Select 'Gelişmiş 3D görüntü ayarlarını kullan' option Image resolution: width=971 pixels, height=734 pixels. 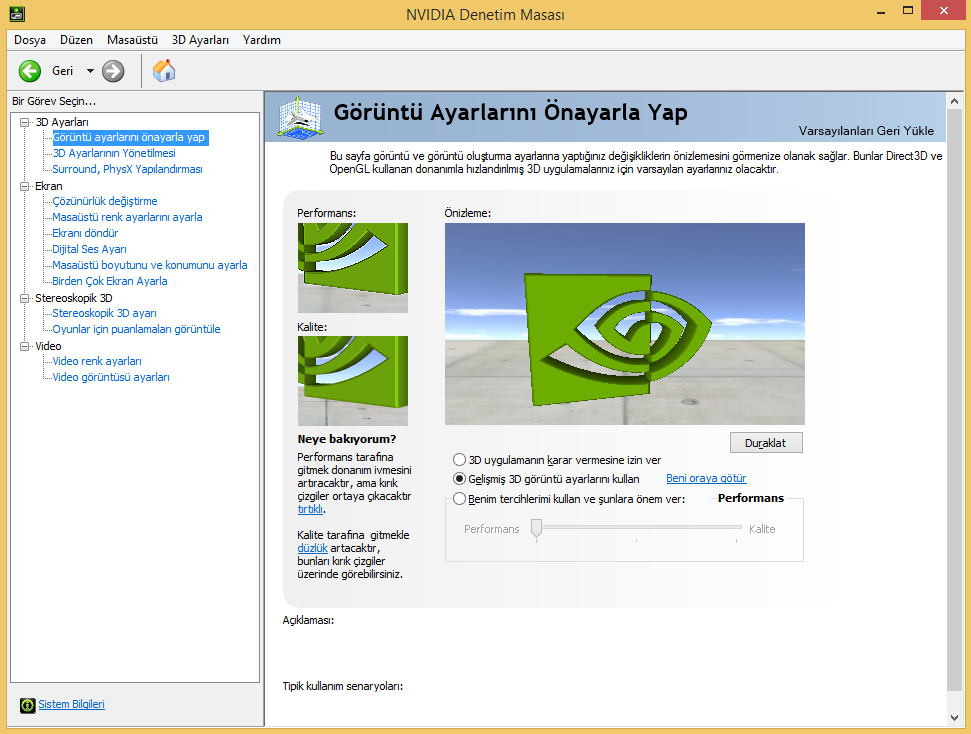click(459, 479)
